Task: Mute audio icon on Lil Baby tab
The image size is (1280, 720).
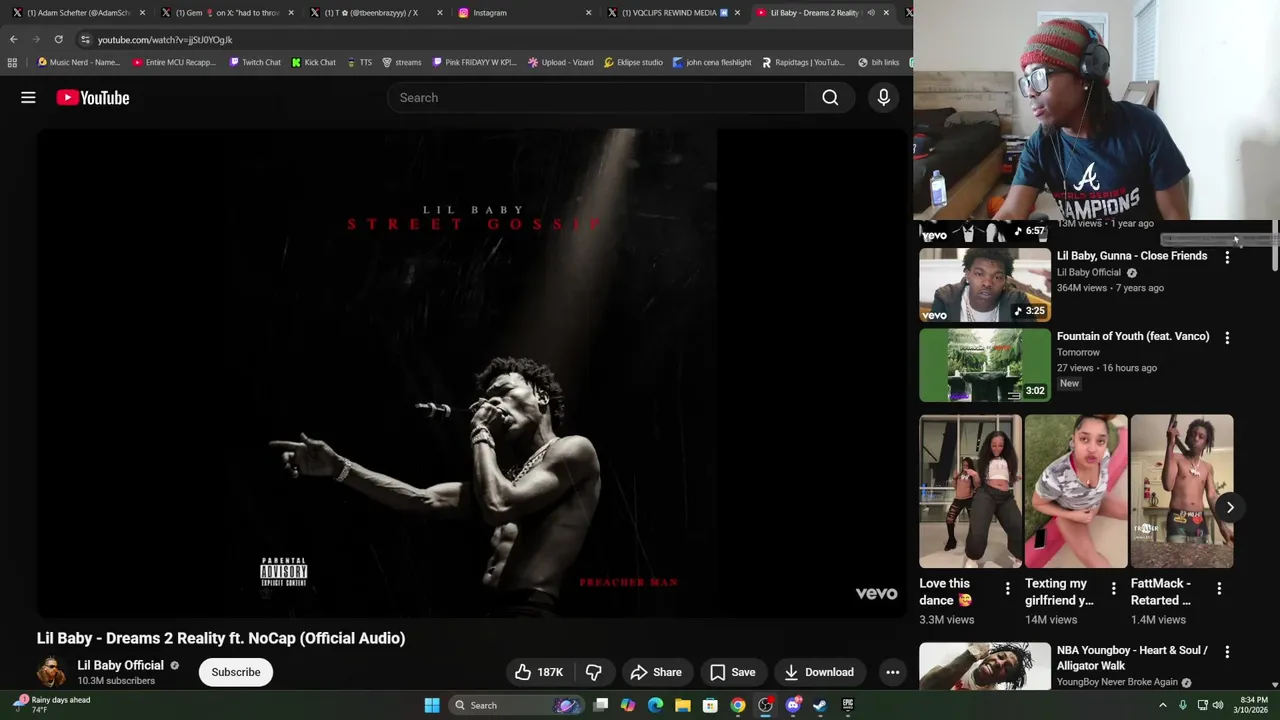Action: pyautogui.click(x=871, y=13)
